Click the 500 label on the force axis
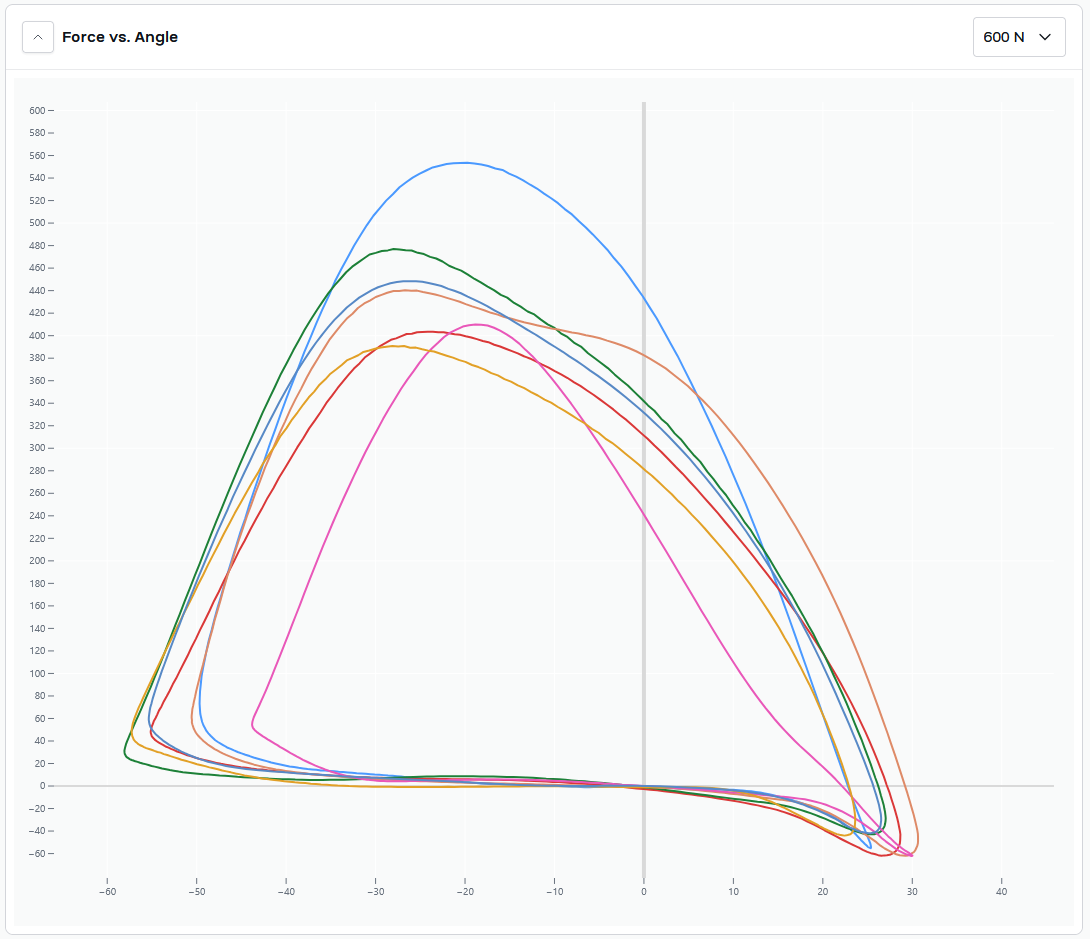Viewport: 1090px width, 939px height. point(39,223)
